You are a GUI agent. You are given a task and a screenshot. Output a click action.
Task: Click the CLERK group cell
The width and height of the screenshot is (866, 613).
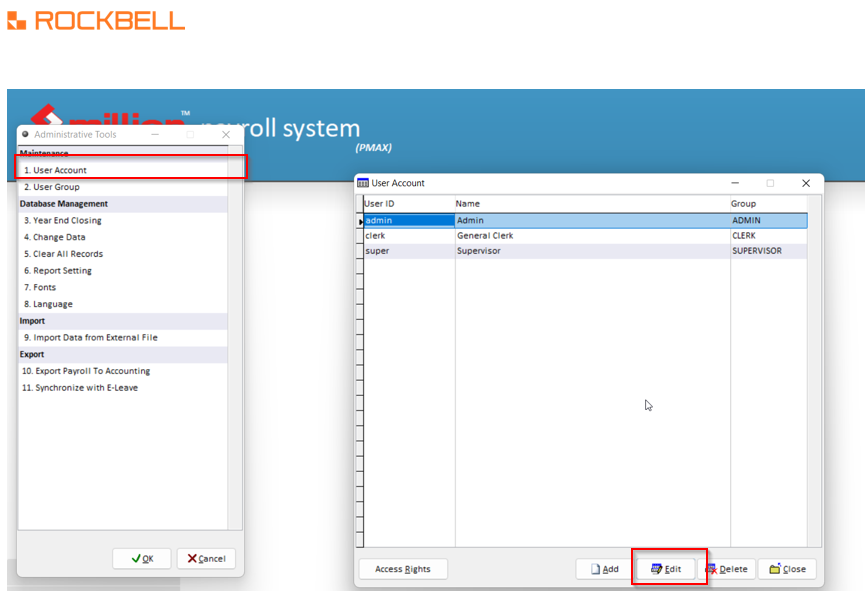point(769,235)
